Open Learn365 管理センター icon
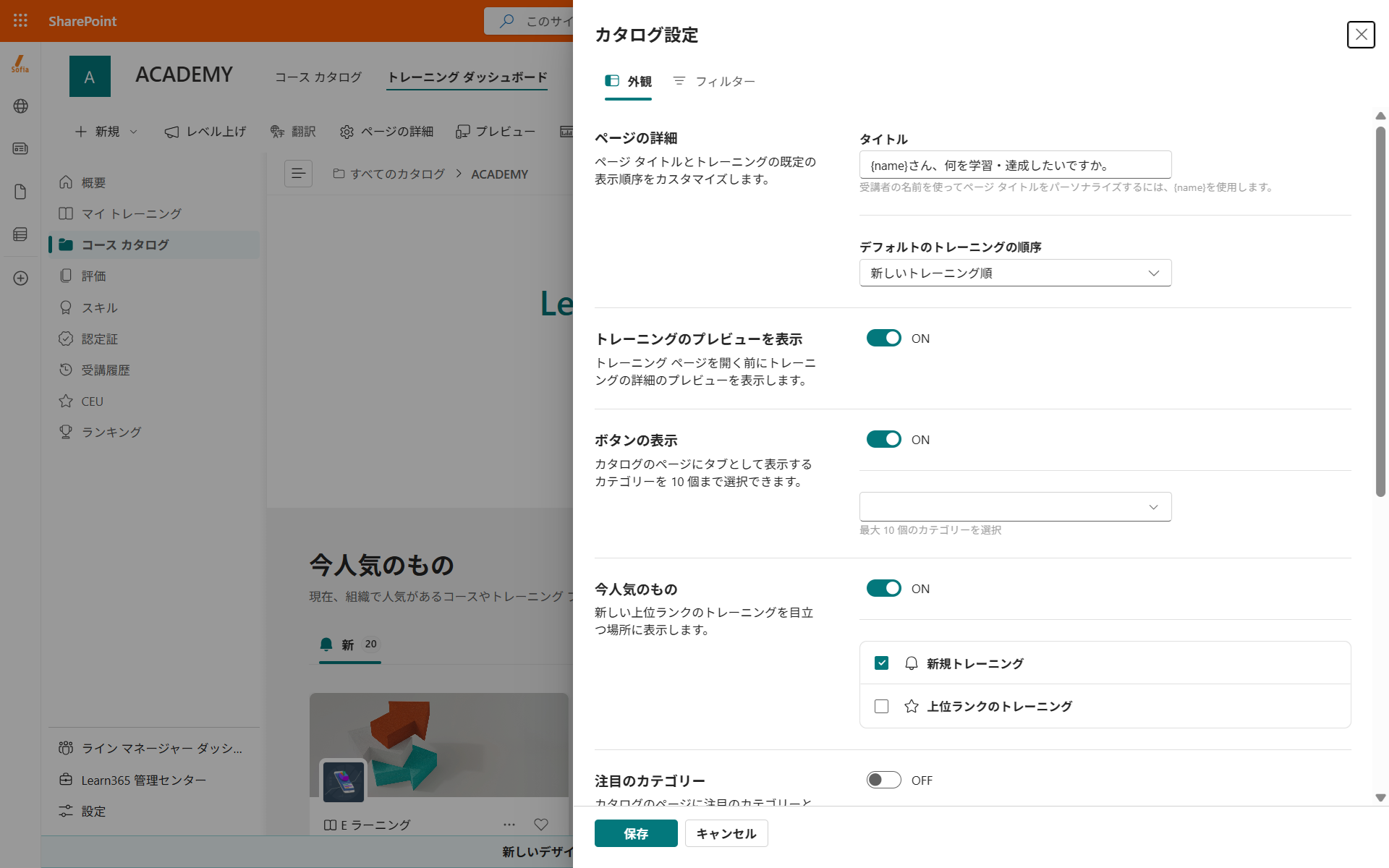This screenshot has height=868, width=1389. pos(66,780)
